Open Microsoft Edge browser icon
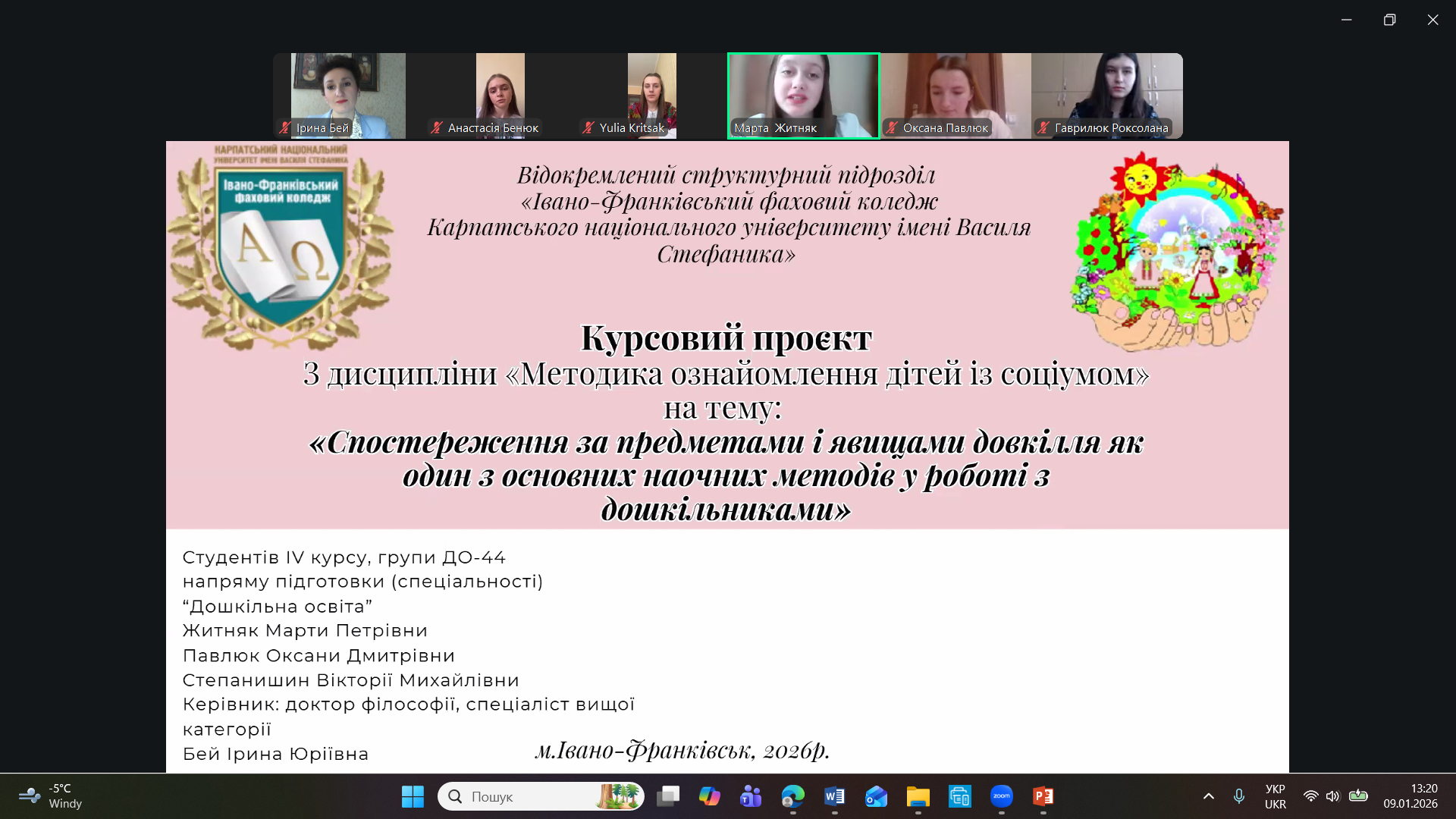Screen dimensions: 1456x819 [x=792, y=796]
